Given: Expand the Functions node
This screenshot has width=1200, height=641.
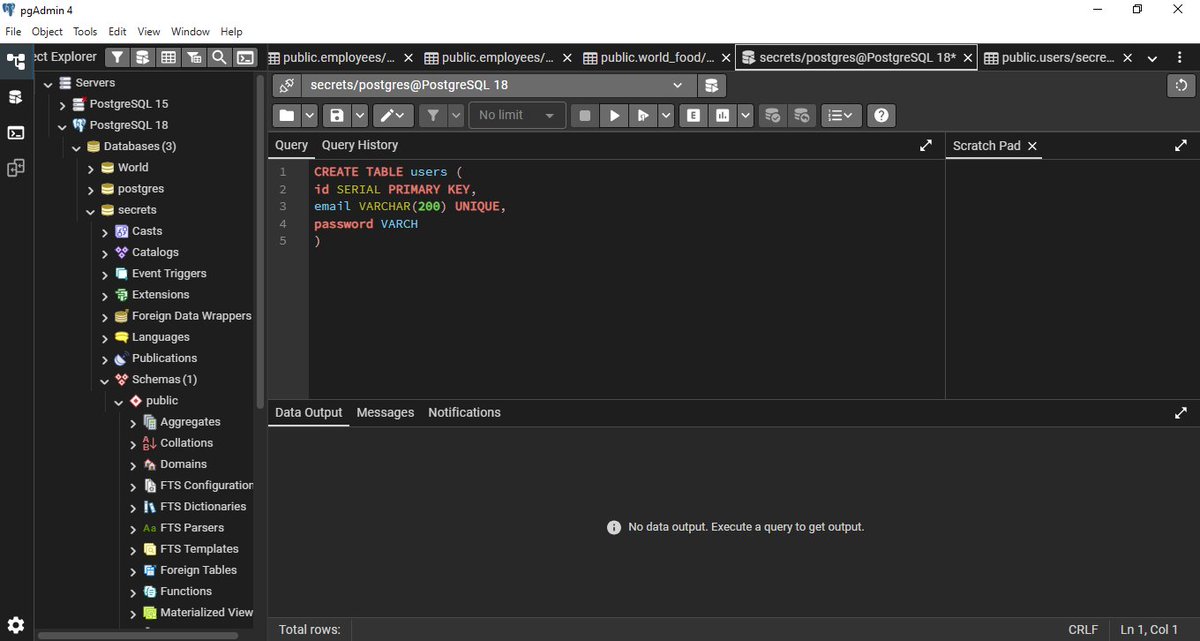Looking at the screenshot, I should (133, 592).
